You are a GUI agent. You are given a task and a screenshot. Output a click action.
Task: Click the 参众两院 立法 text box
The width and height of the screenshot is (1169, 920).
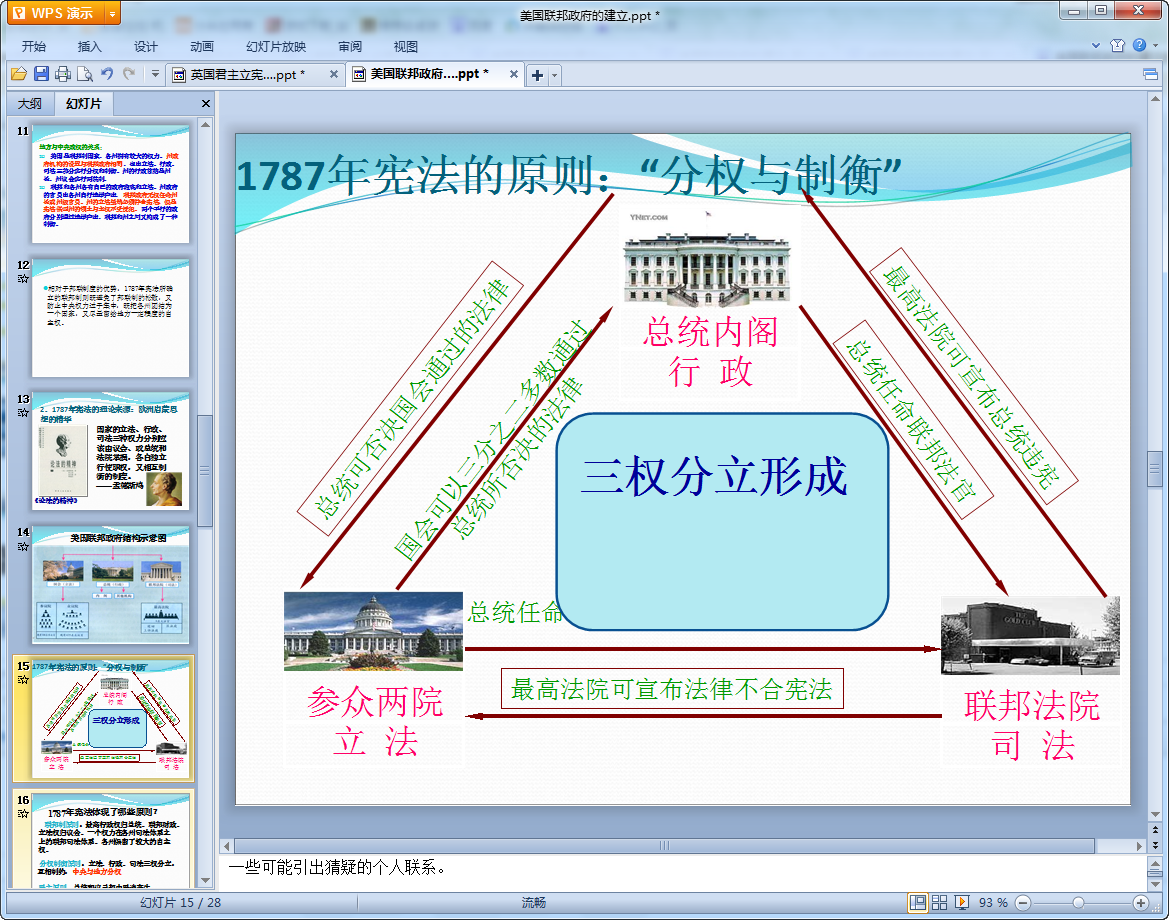point(374,722)
